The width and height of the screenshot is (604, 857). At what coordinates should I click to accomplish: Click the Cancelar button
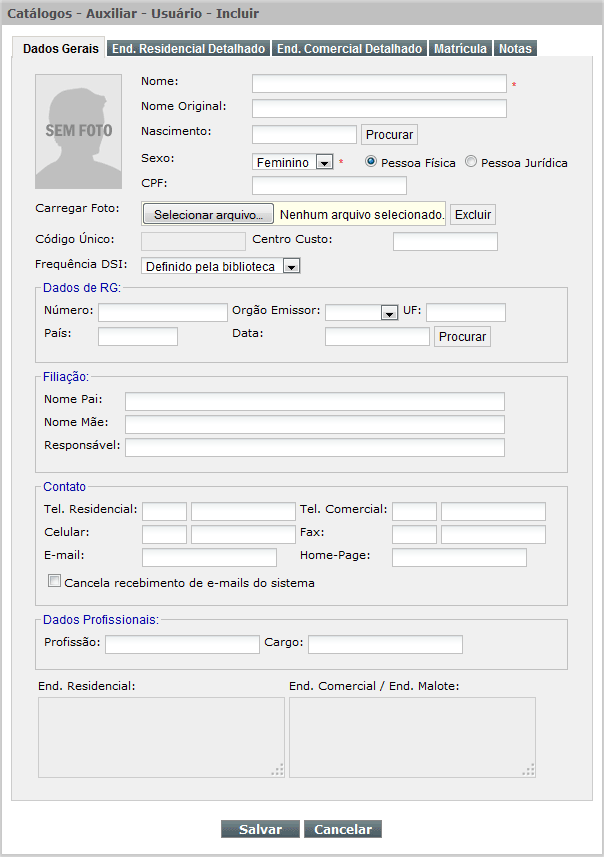click(343, 829)
